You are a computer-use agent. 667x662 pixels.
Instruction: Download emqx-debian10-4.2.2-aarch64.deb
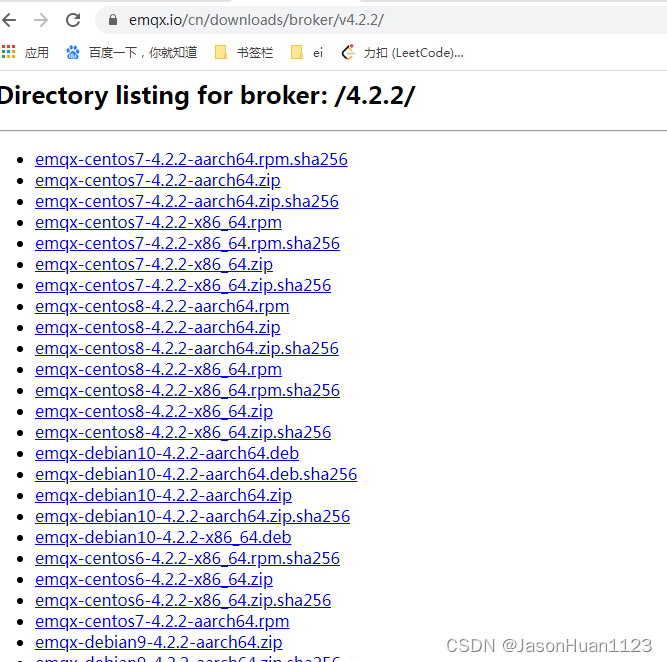tap(167, 454)
